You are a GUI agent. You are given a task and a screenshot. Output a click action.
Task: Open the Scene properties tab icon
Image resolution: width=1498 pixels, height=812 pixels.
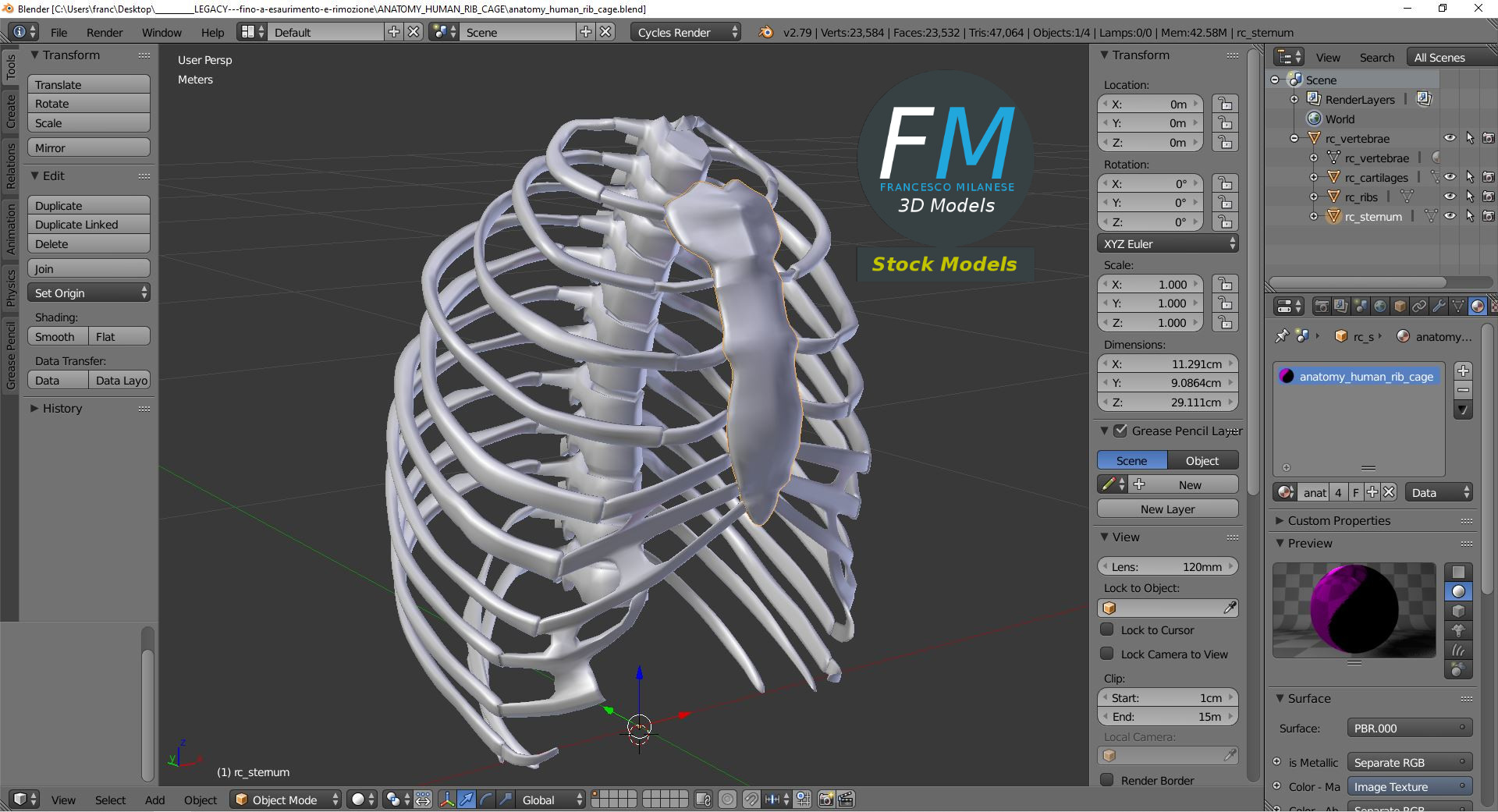[x=1360, y=306]
